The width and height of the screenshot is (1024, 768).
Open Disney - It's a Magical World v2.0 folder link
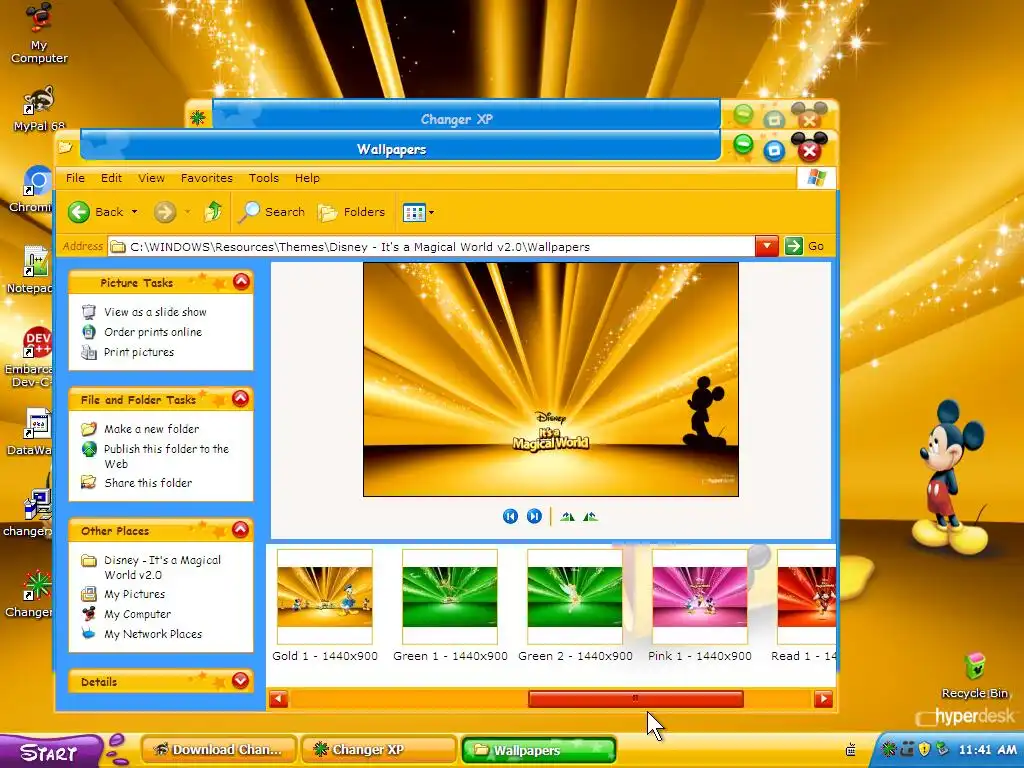pos(163,568)
